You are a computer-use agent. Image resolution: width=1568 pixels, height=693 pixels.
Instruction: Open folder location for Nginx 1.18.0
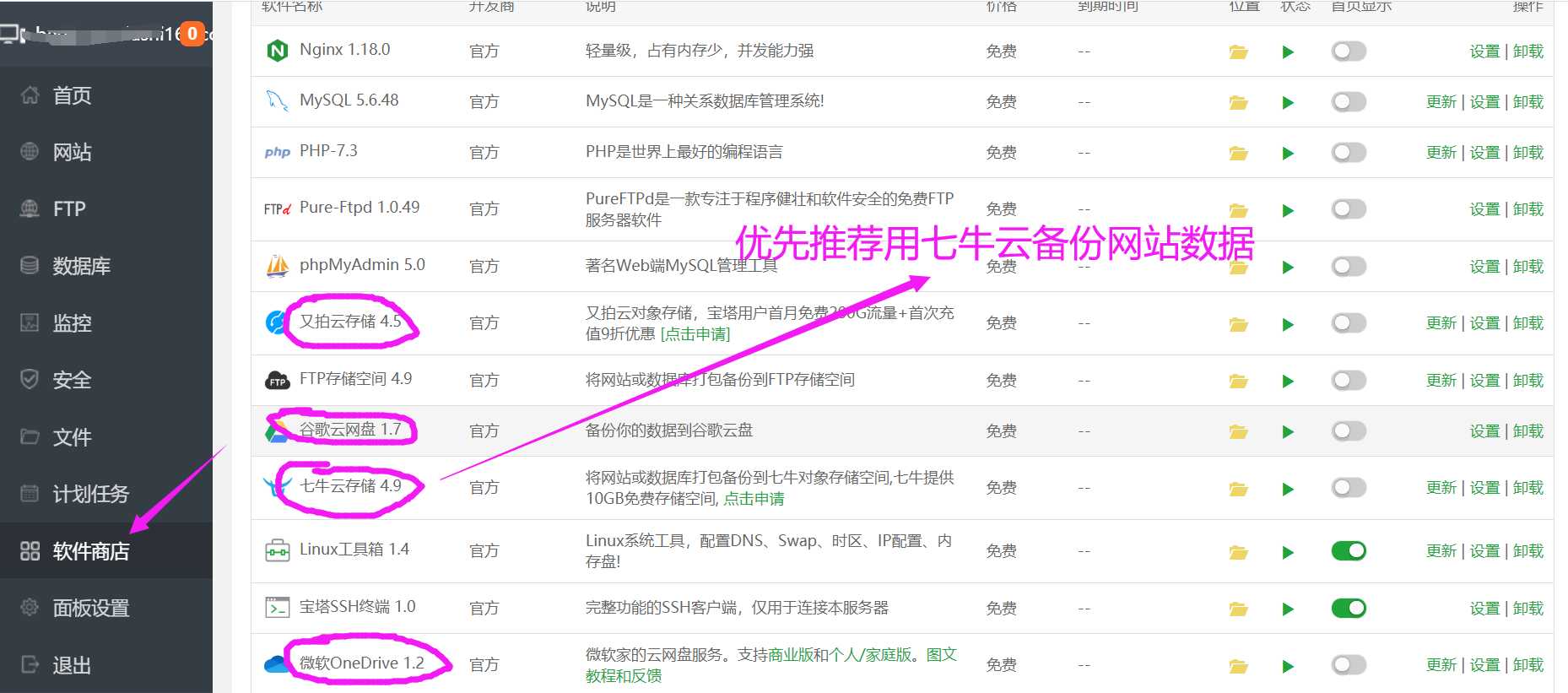[x=1238, y=52]
